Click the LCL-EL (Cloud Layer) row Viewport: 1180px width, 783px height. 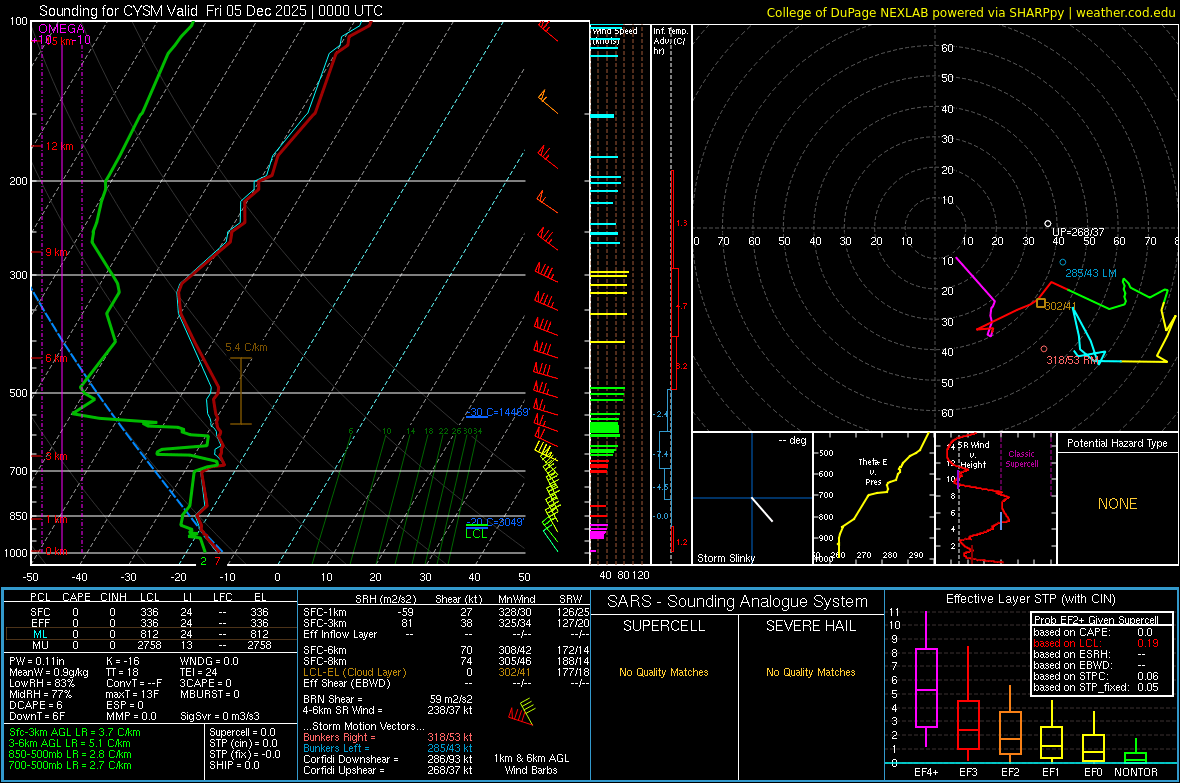446,672
